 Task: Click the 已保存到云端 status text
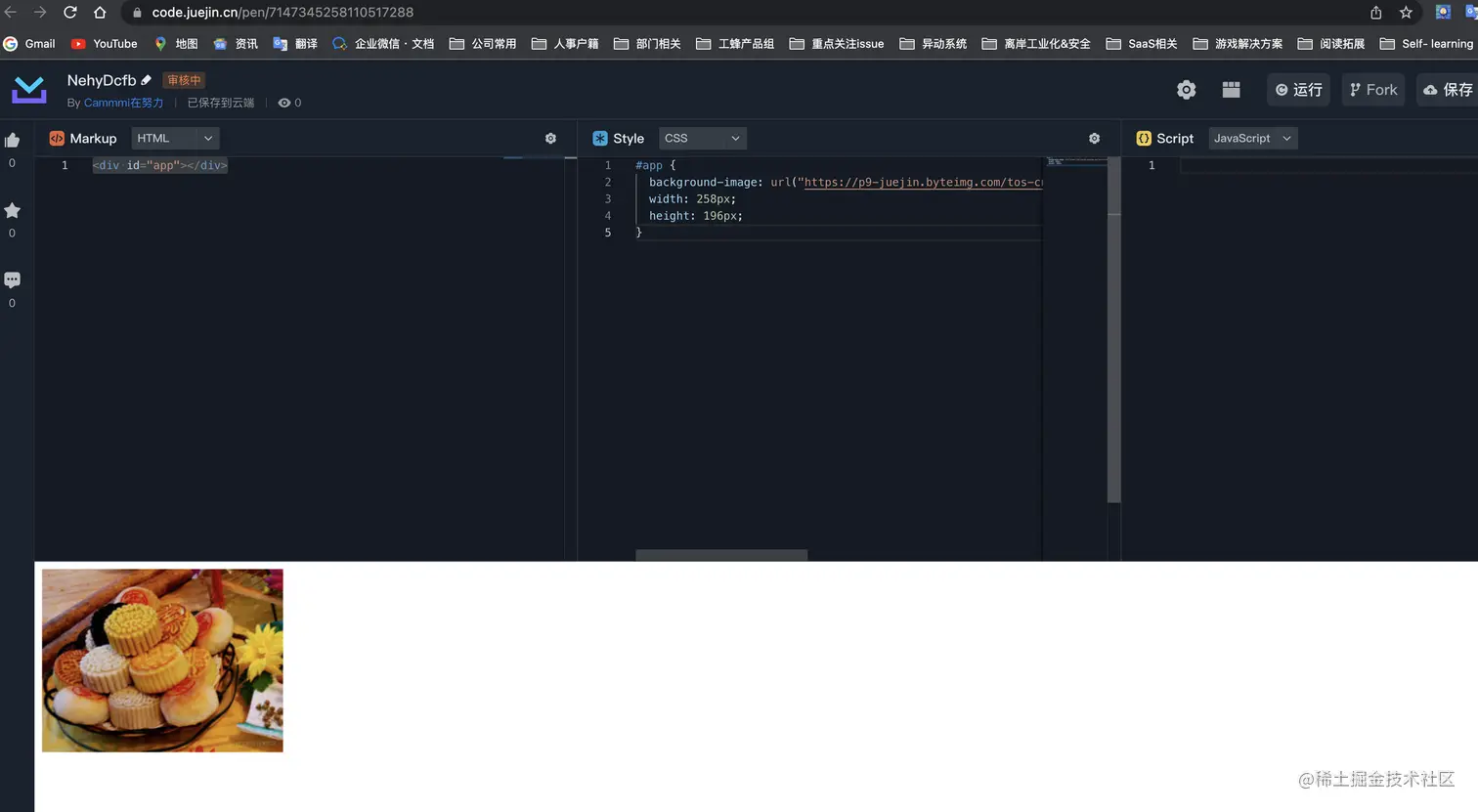[221, 103]
